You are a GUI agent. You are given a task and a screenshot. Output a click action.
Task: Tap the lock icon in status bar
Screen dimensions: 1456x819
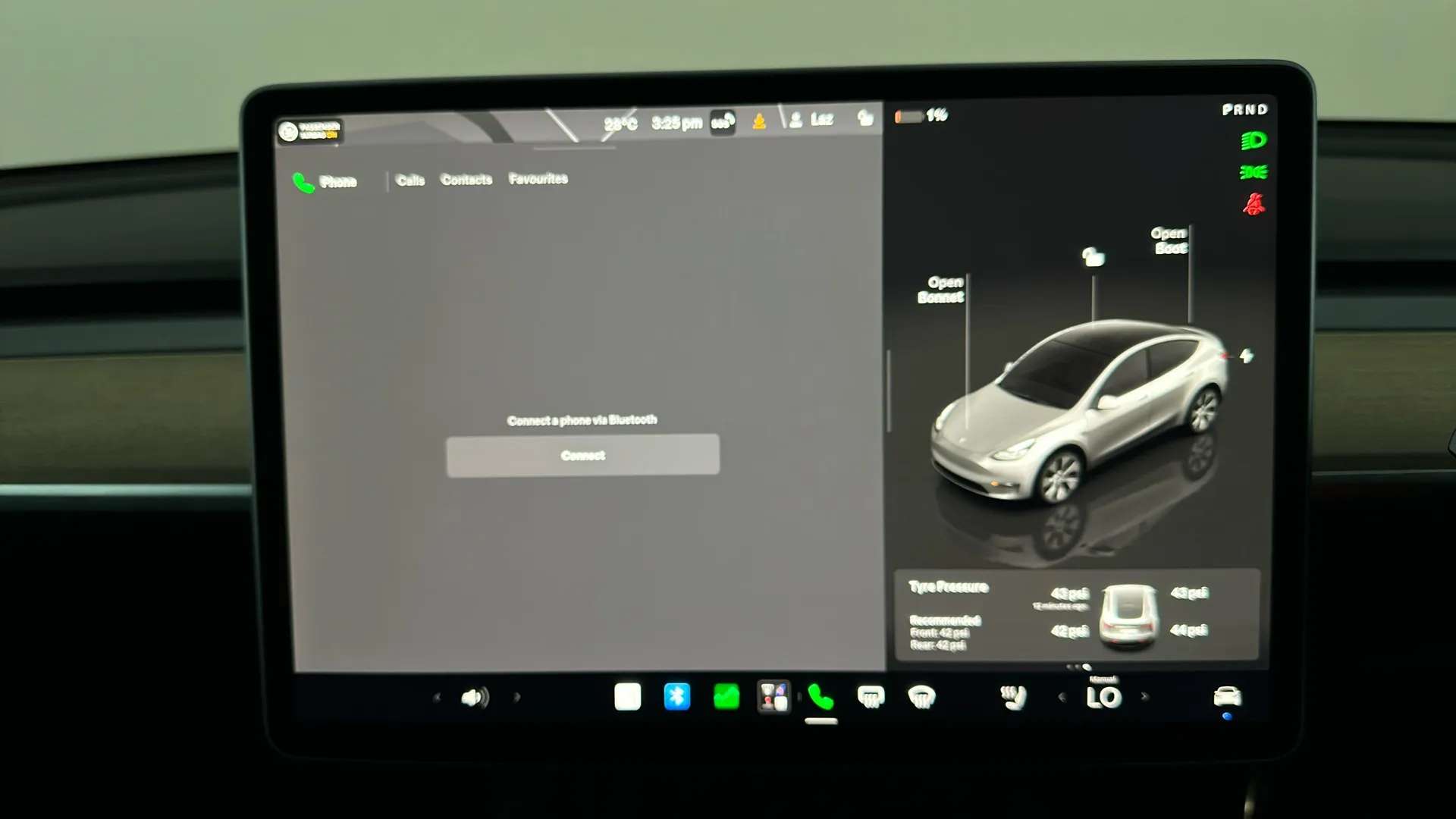(x=865, y=118)
